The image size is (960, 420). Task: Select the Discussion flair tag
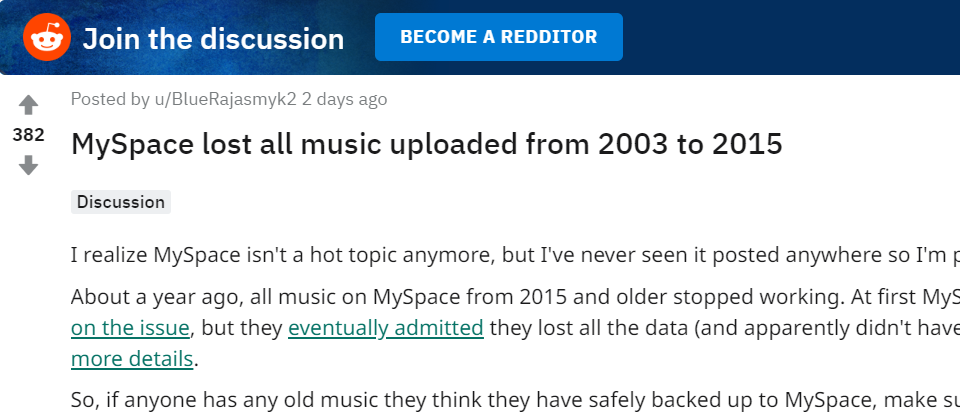point(121,202)
